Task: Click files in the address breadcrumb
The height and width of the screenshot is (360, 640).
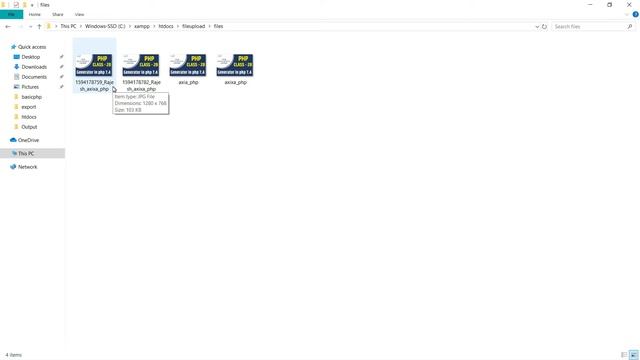Action: [x=218, y=26]
